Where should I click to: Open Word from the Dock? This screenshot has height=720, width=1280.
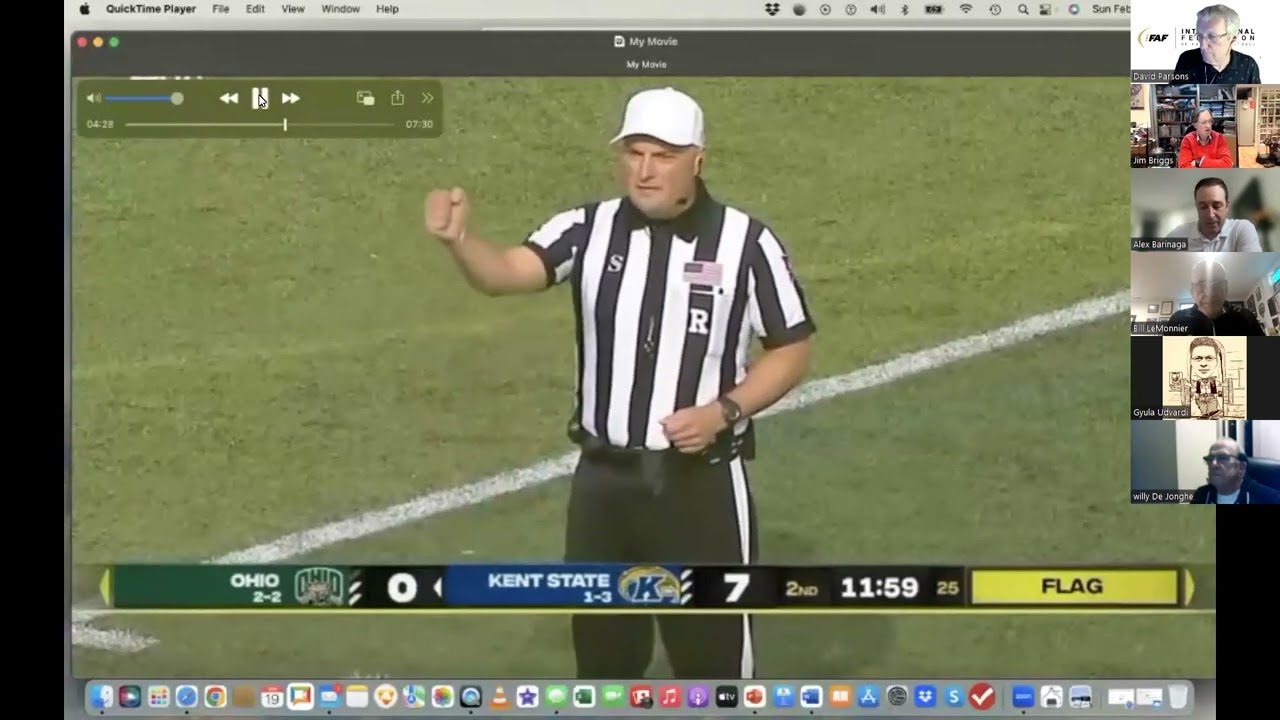tap(811, 697)
